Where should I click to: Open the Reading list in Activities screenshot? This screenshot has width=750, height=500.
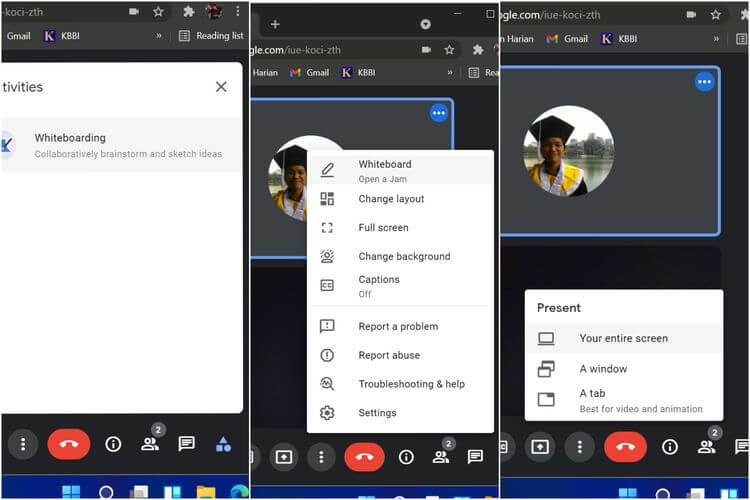(211, 36)
